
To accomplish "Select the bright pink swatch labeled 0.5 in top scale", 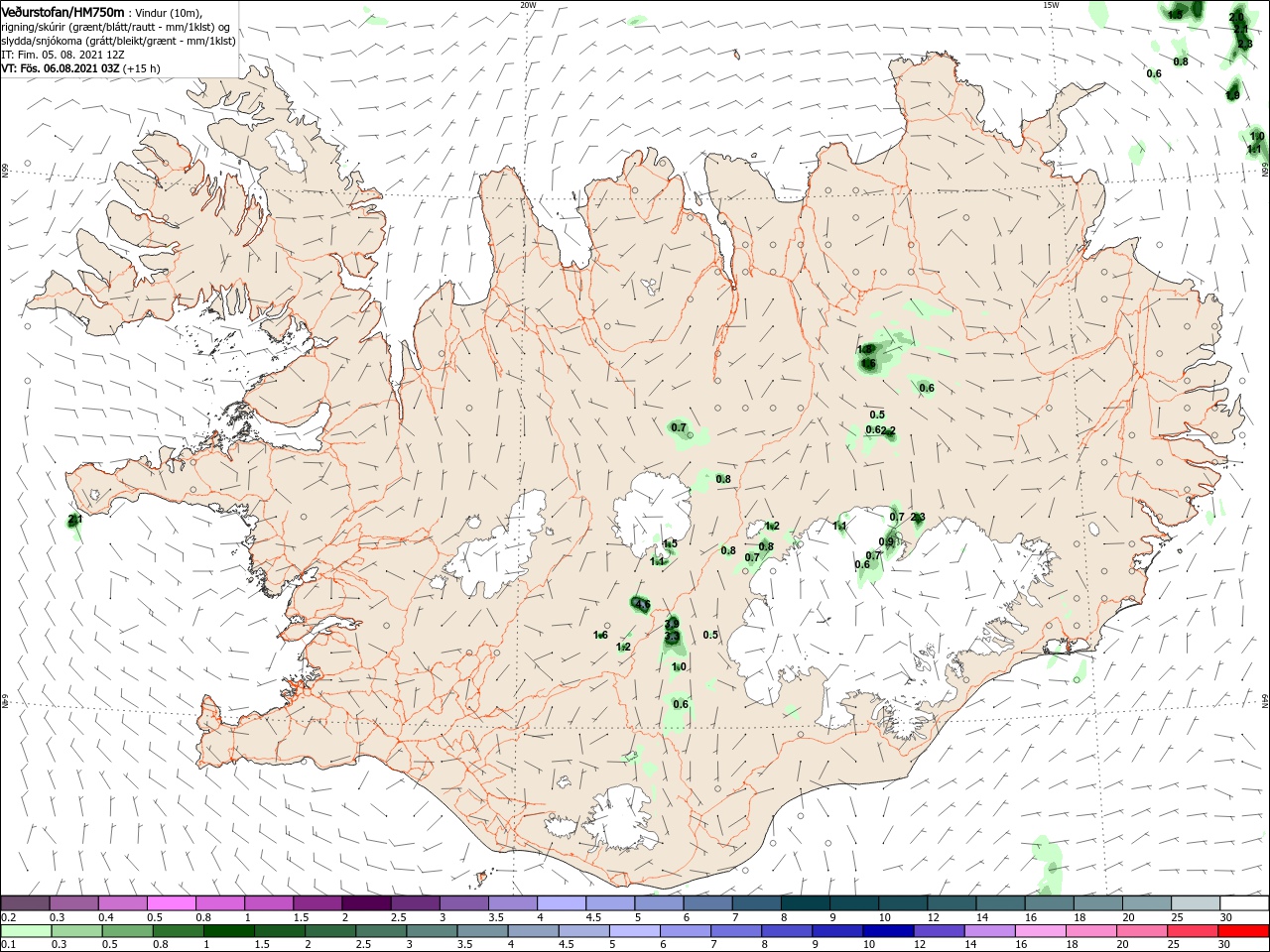I will coord(171,902).
